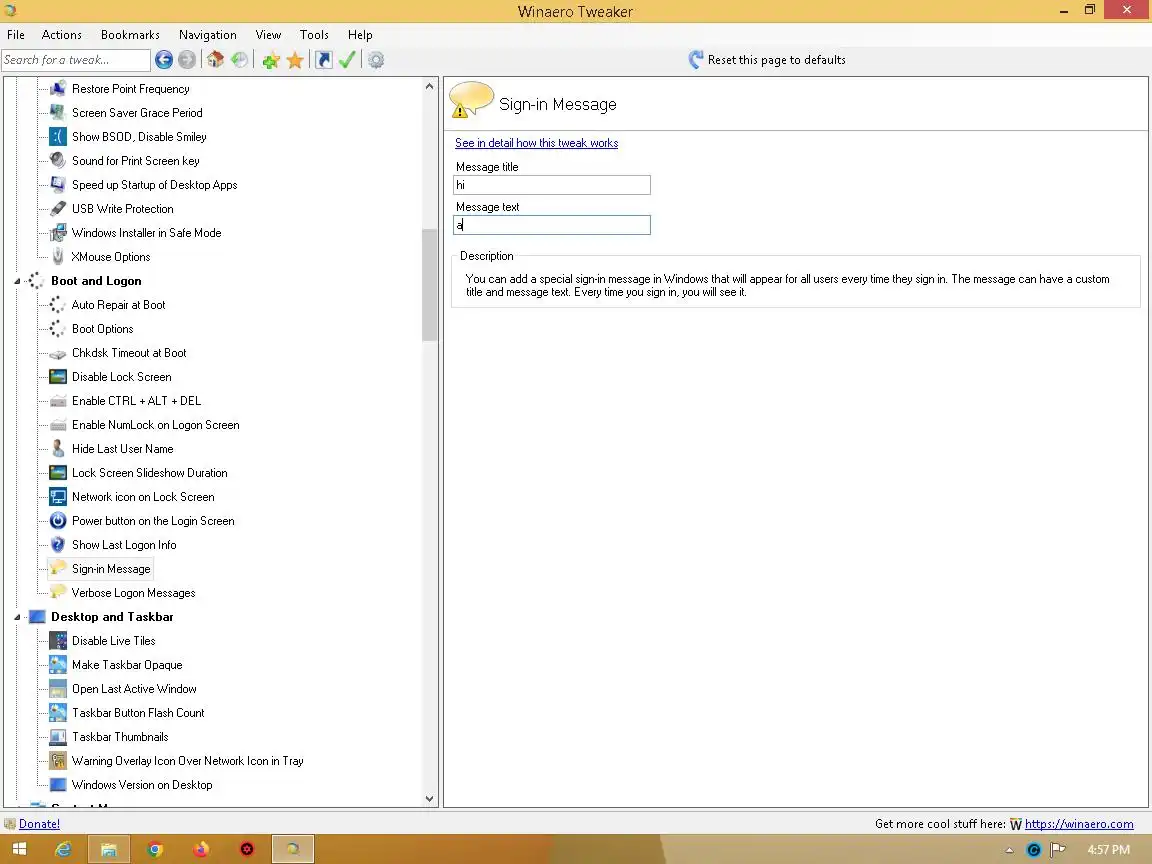Open 'See in detail how this tweak works' link
Viewport: 1152px width, 864px height.
pos(536,143)
